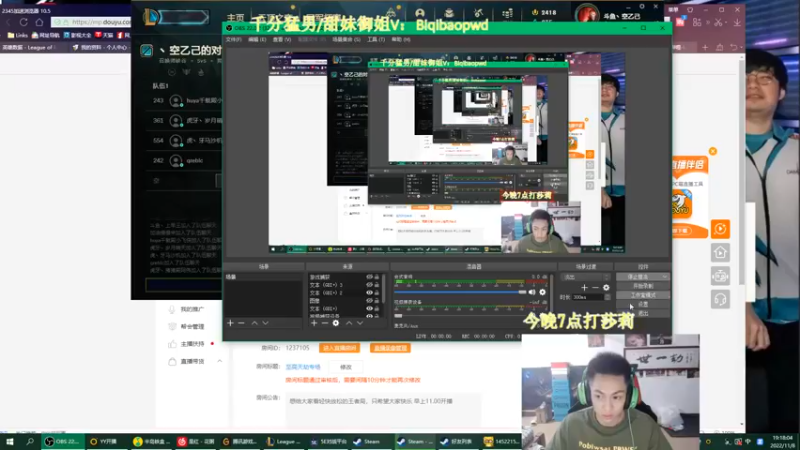Open scene transition properties gear

pos(606,288)
